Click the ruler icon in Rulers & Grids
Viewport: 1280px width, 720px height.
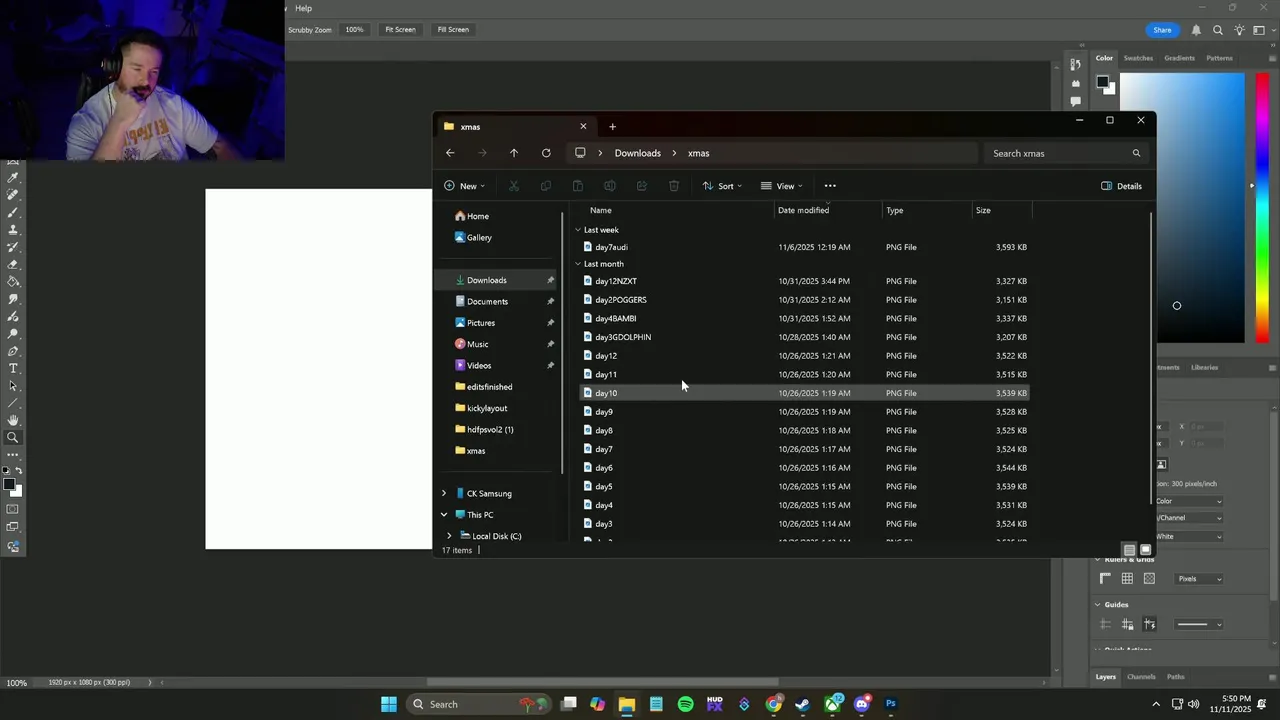tap(1105, 579)
